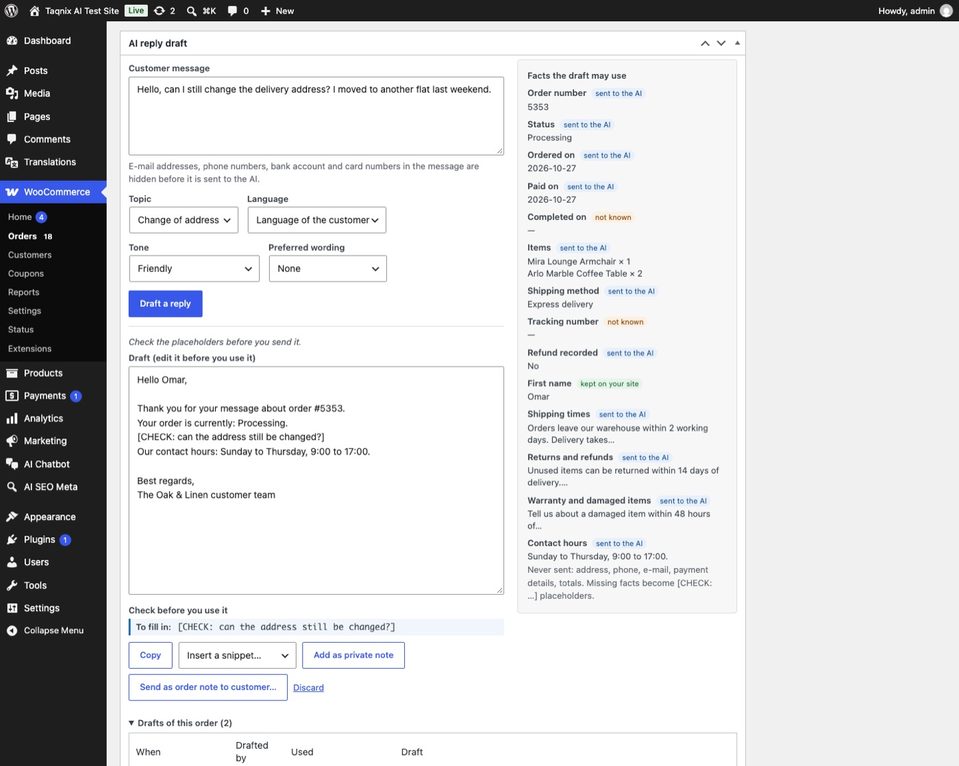The image size is (959, 766).
Task: Click Add as private note
Action: click(354, 655)
